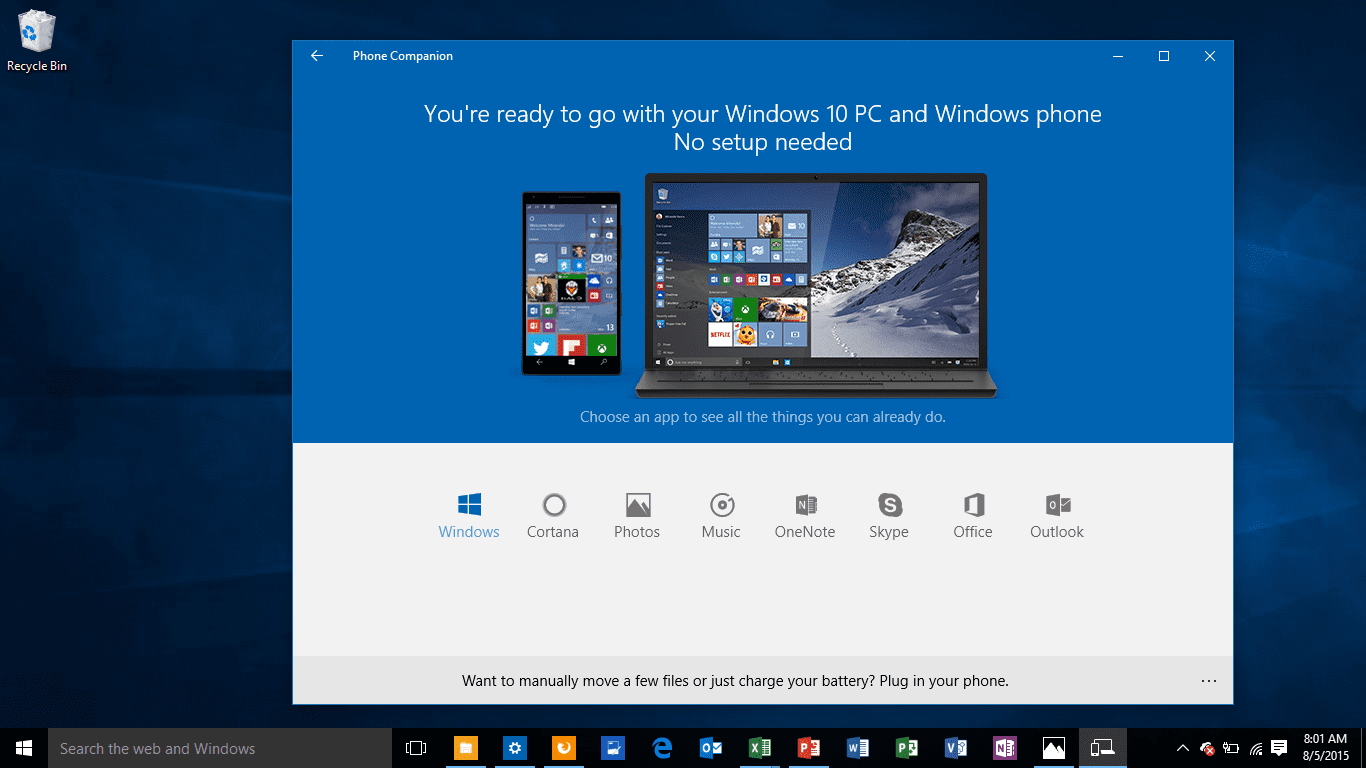Minimize the Phone Companion window
The image size is (1366, 768).
1118,56
